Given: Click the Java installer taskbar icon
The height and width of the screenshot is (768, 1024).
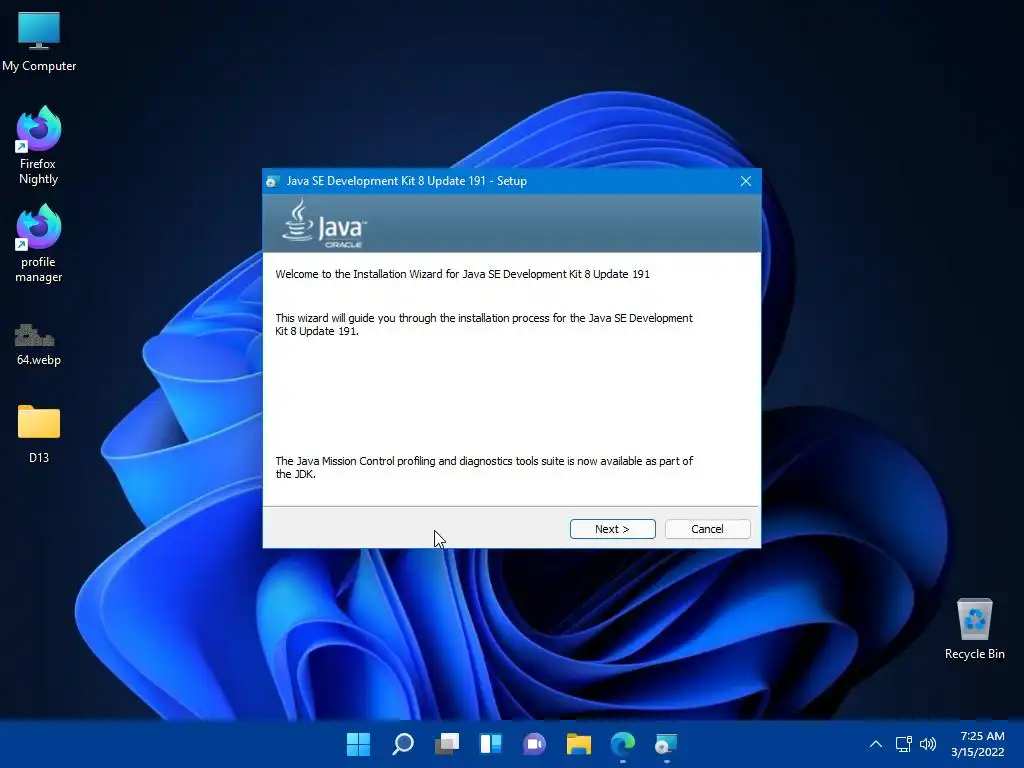Looking at the screenshot, I should pyautogui.click(x=666, y=744).
